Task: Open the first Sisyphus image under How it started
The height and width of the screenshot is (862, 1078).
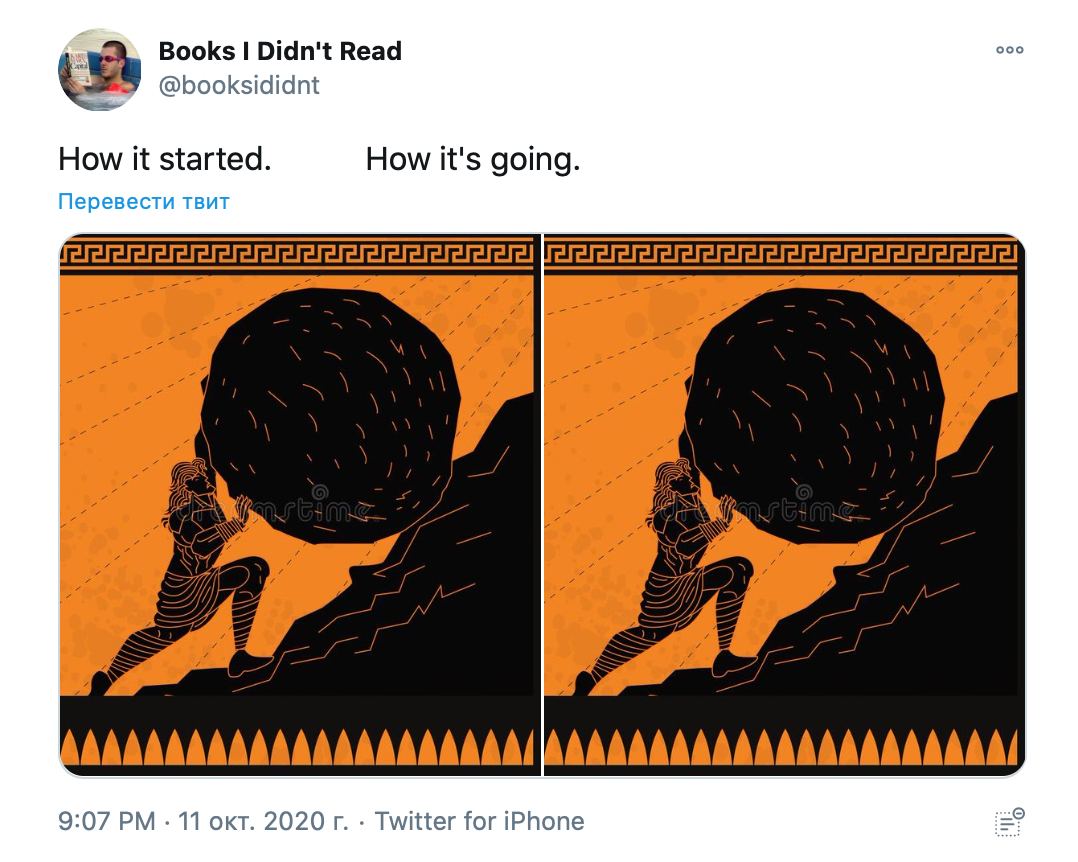Action: [300, 505]
